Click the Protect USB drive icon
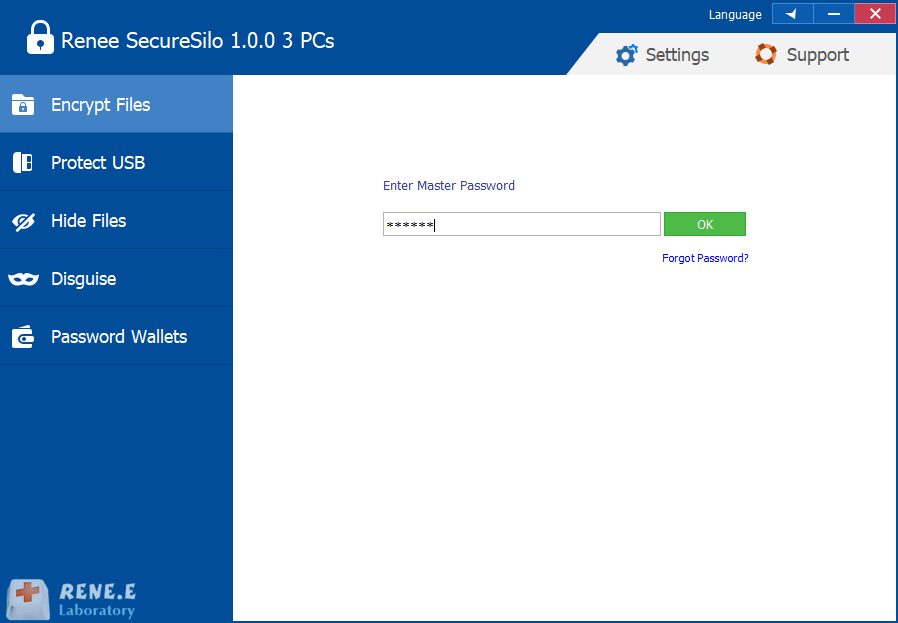The height and width of the screenshot is (623, 898). click(x=23, y=163)
